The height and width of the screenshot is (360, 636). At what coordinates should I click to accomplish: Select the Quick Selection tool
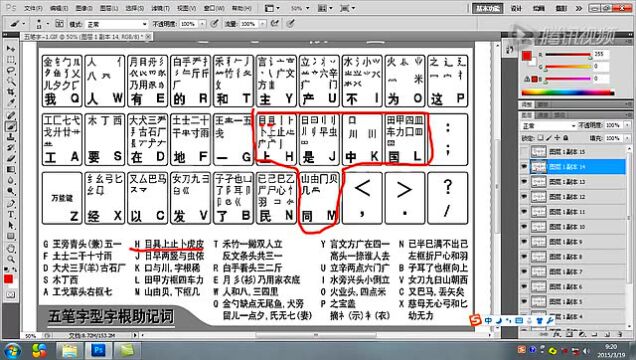click(x=11, y=81)
